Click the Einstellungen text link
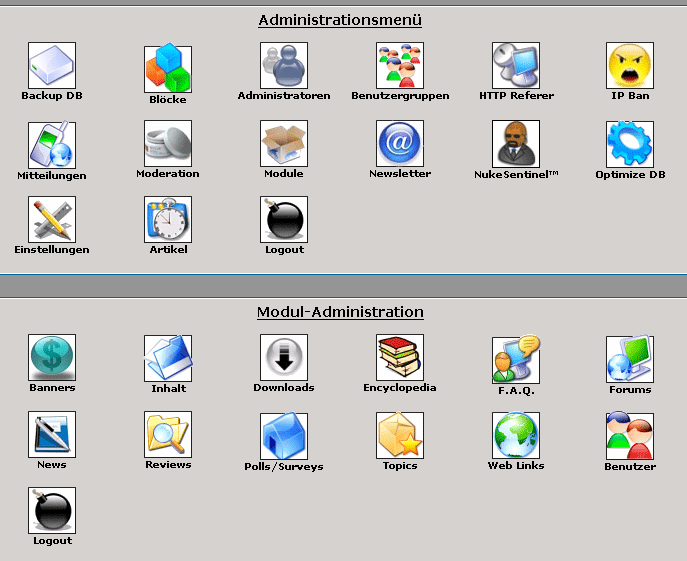 [52, 249]
